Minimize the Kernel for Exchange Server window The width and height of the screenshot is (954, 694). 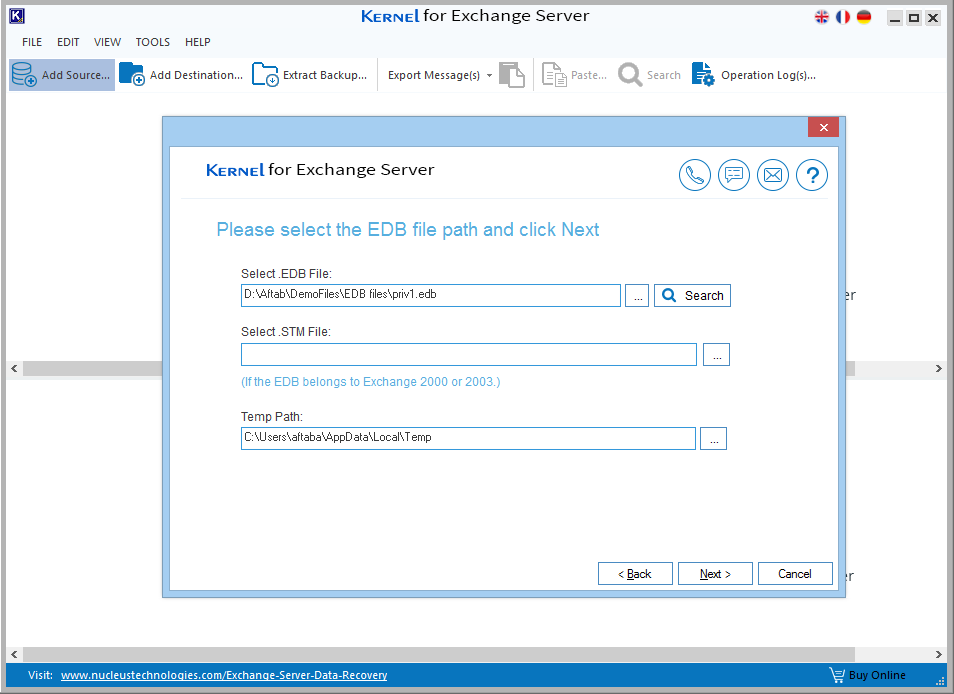coord(894,18)
